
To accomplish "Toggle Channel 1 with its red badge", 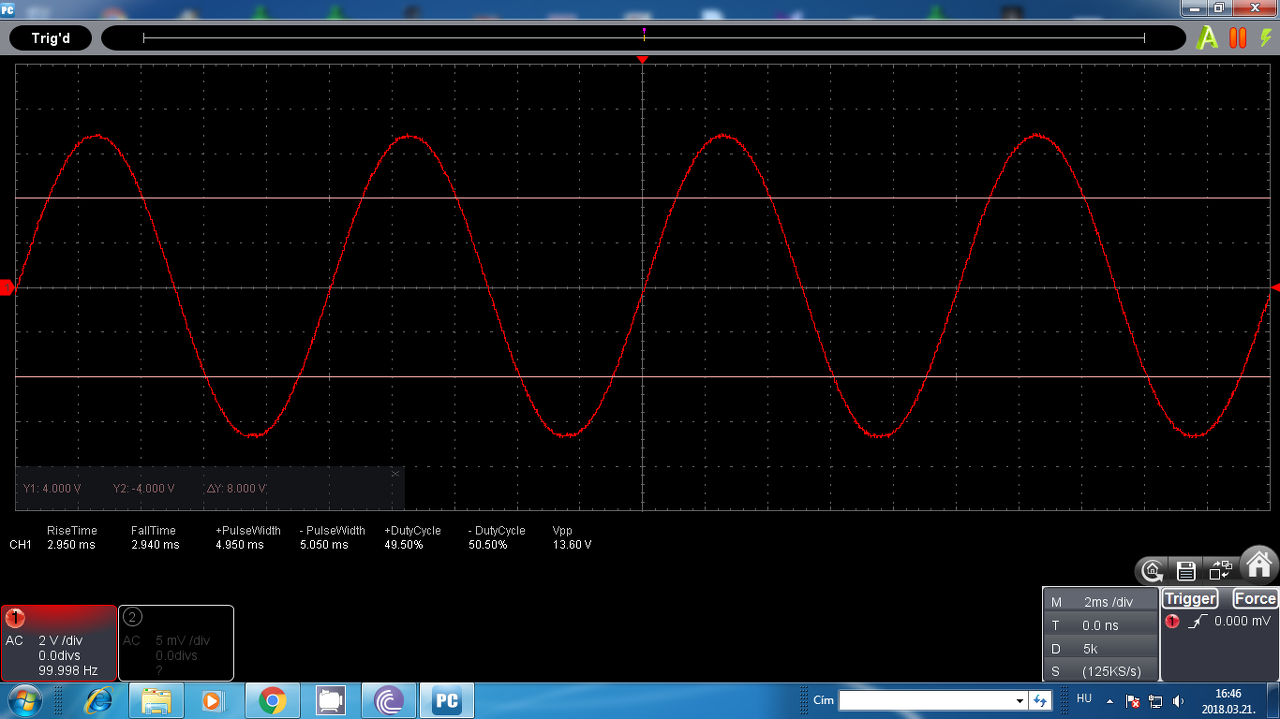I will 16,617.
